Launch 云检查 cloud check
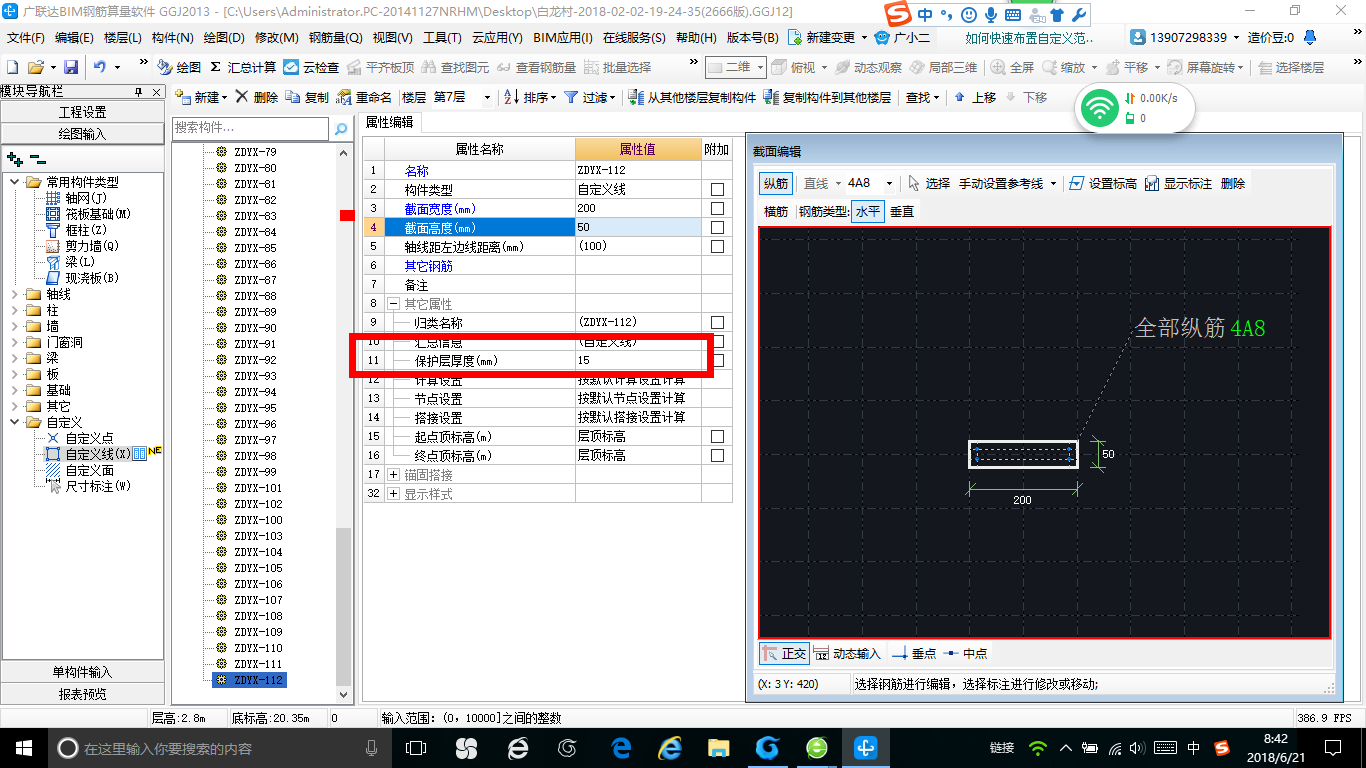Viewport: 1366px width, 768px height. (312, 67)
